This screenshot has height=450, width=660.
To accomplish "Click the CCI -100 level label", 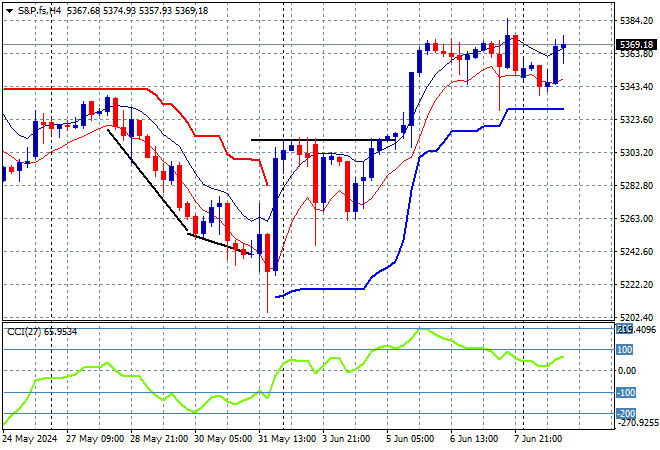I will tap(624, 392).
